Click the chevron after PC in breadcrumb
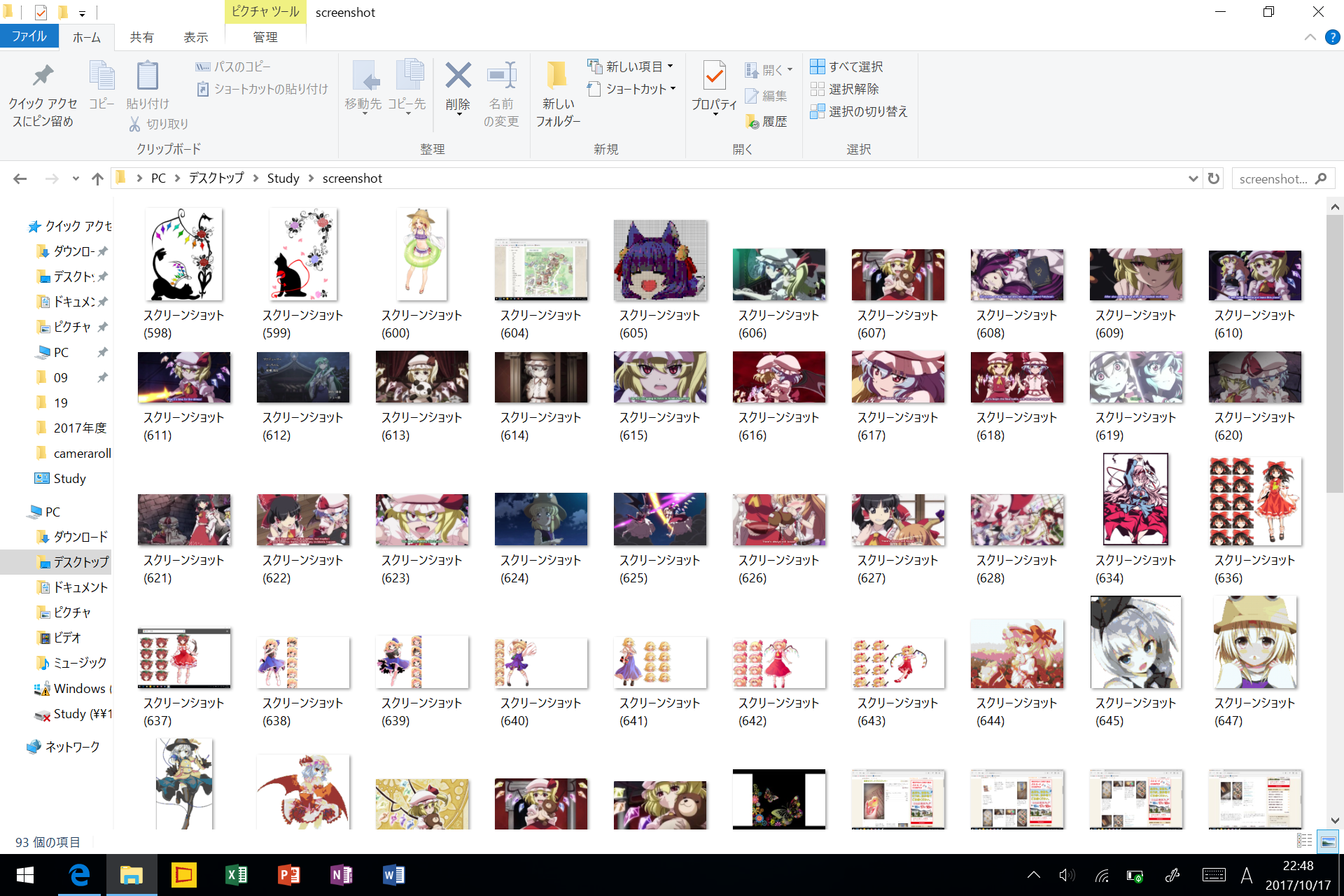 177,178
